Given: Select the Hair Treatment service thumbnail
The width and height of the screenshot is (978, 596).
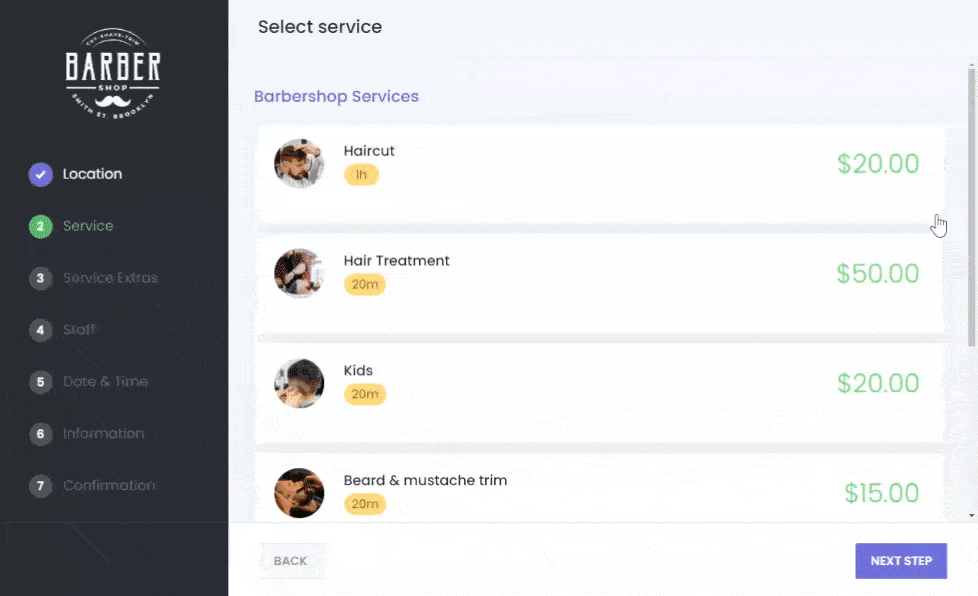Looking at the screenshot, I should pos(299,273).
